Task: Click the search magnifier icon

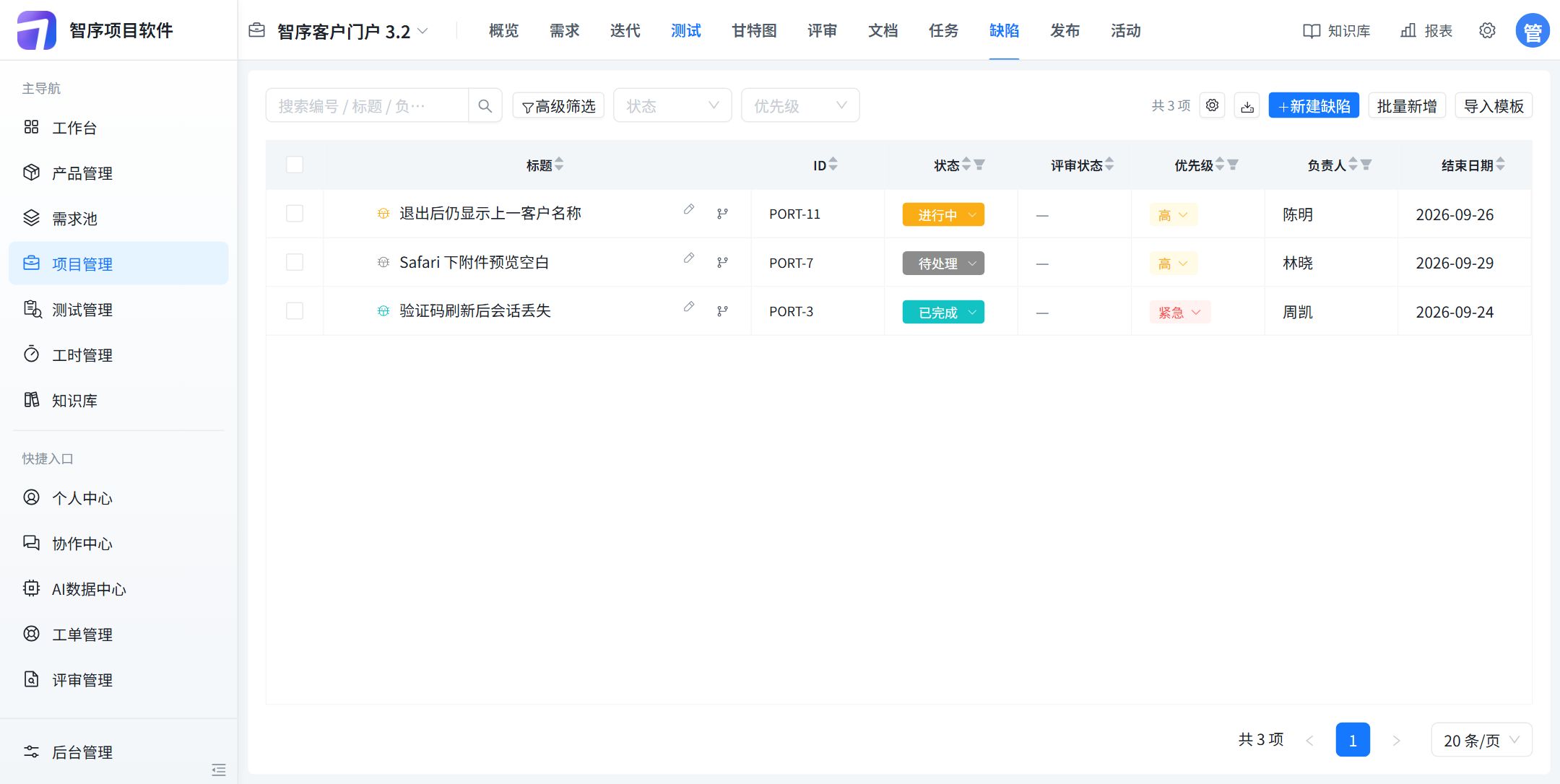Action: (x=485, y=106)
